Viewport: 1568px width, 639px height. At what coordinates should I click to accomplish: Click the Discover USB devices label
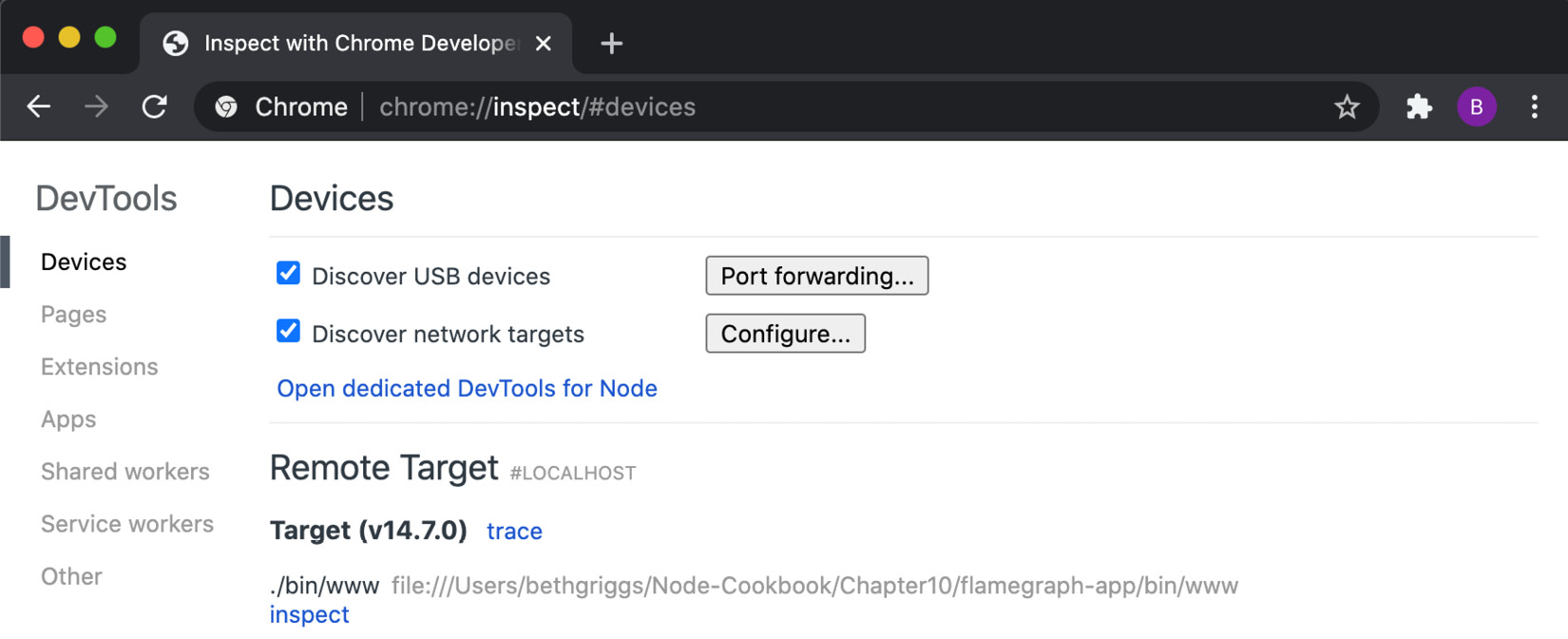pyautogui.click(x=431, y=277)
